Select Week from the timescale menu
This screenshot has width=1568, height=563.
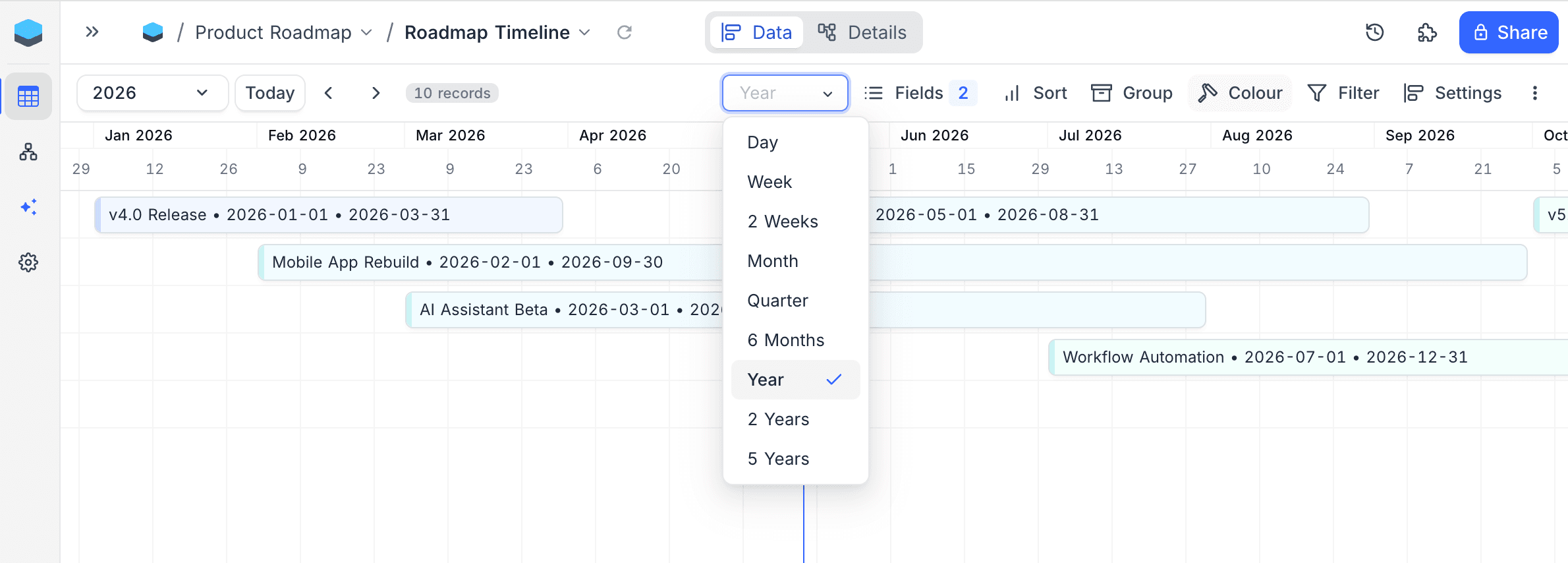click(796, 182)
